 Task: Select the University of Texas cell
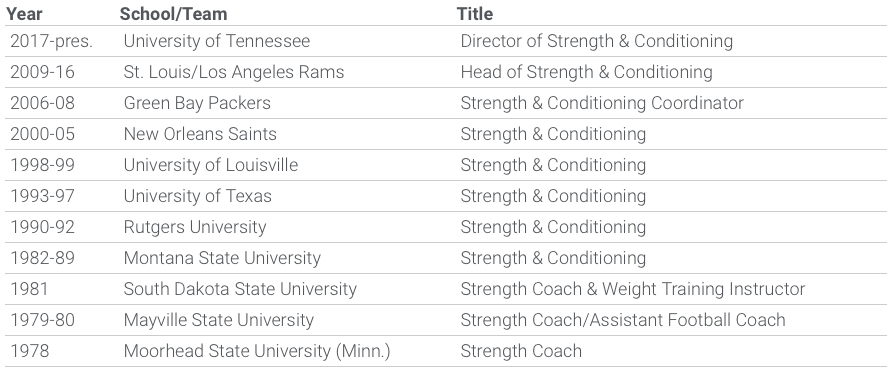tap(197, 196)
